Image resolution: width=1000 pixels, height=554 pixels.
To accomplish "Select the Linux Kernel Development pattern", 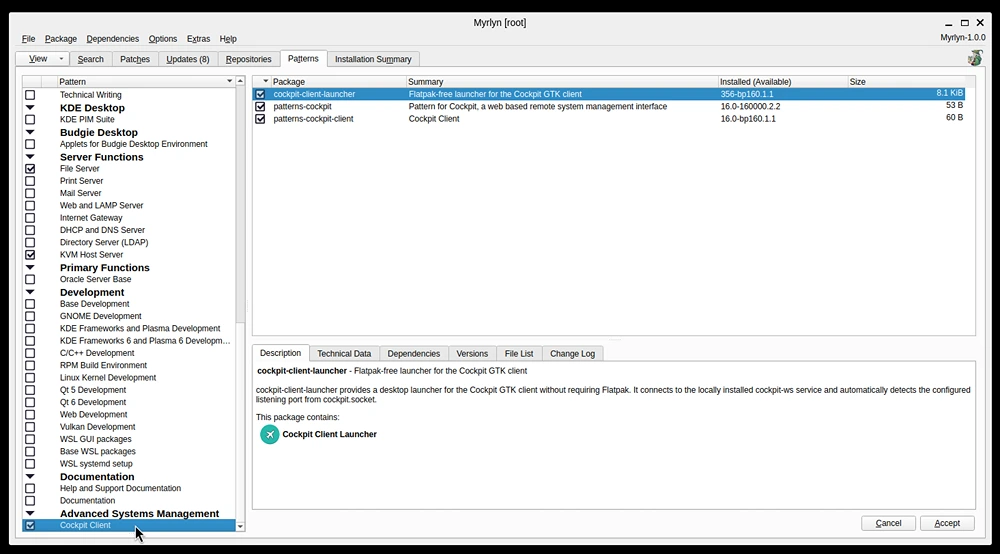I will [x=108, y=377].
